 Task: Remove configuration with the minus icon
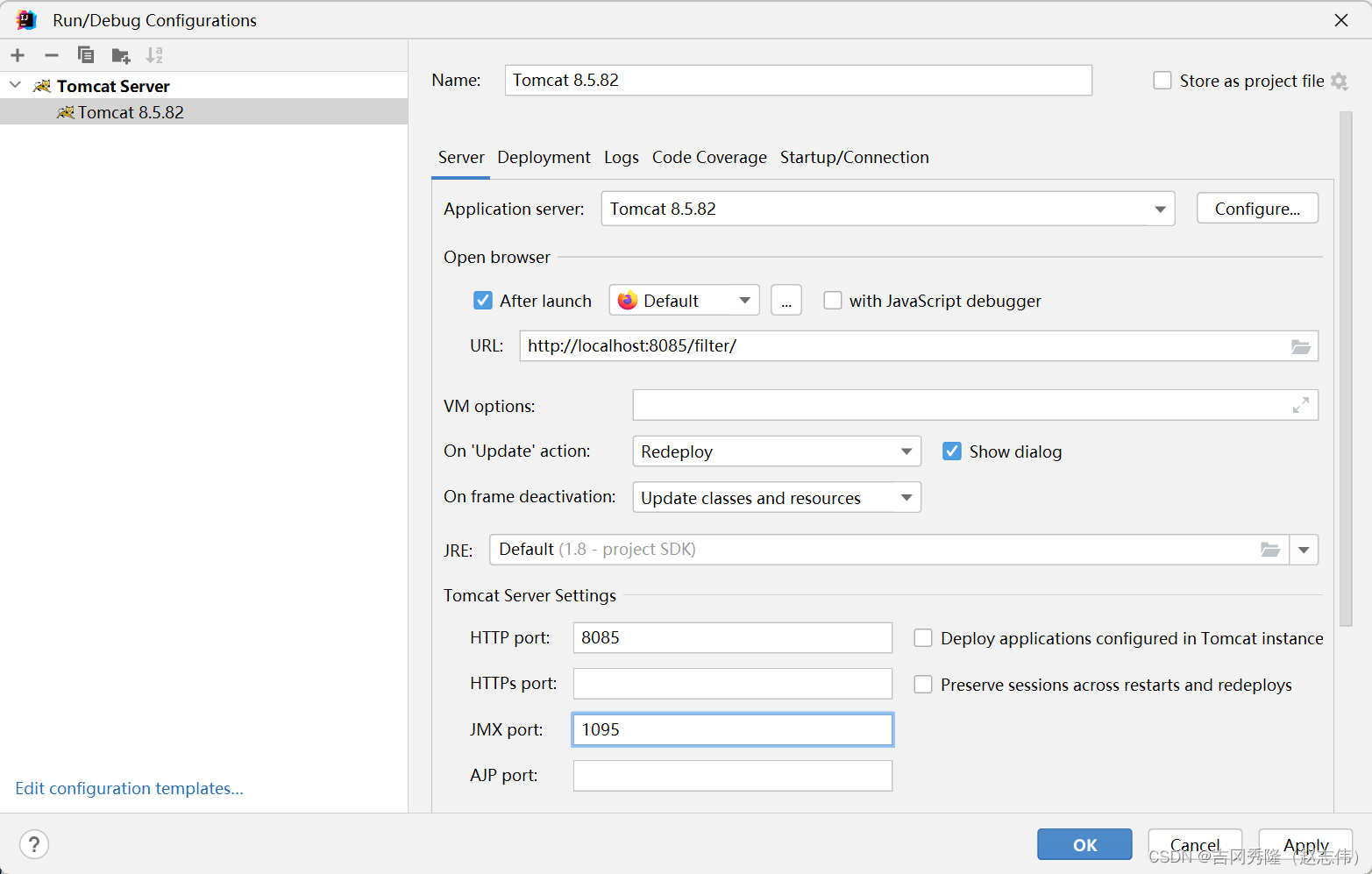click(52, 55)
